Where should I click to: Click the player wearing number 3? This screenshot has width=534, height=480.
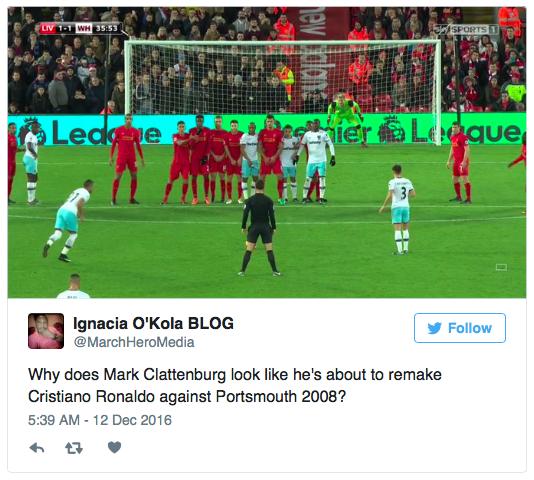(x=400, y=210)
